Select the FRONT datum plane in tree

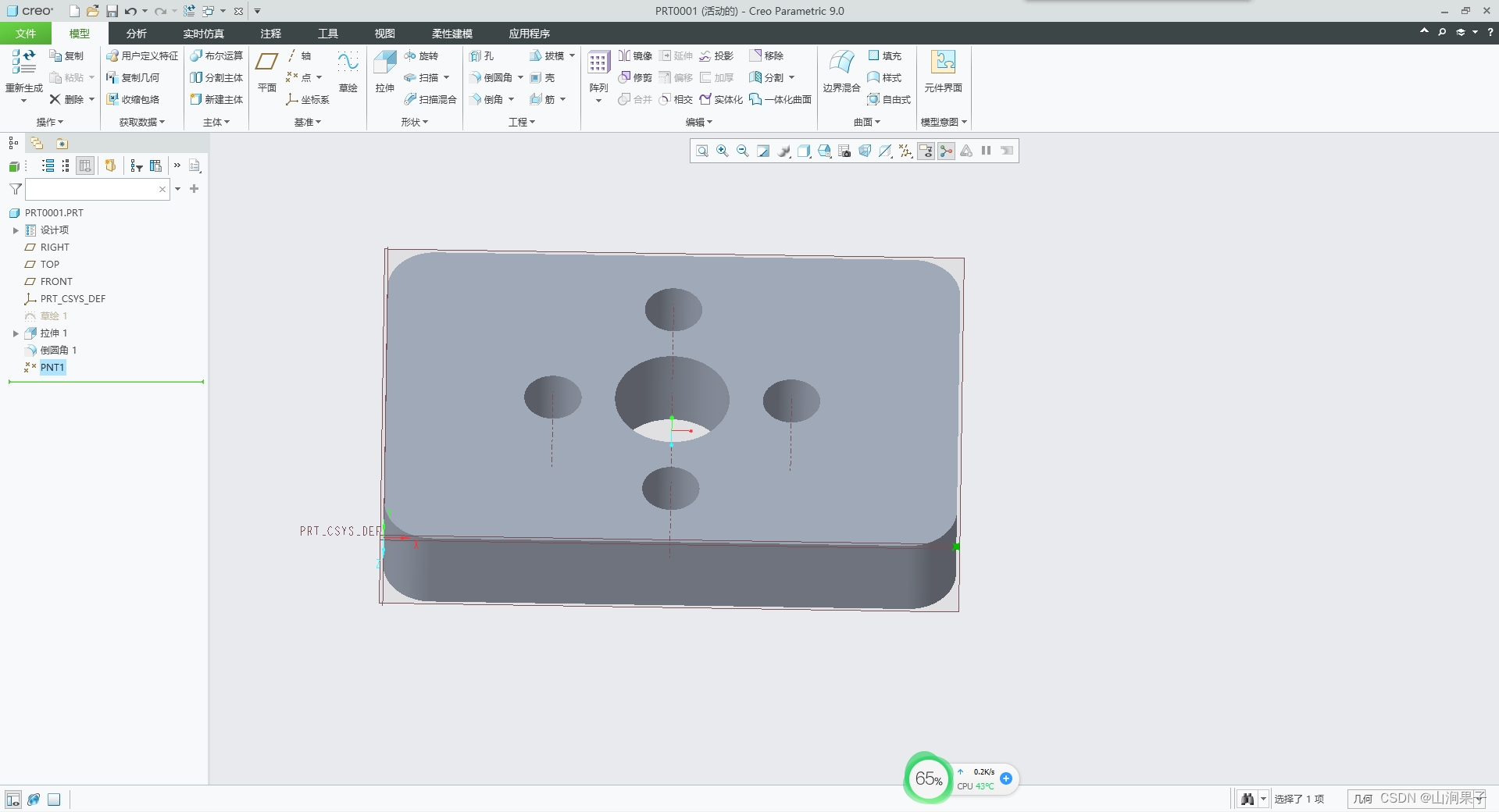(x=55, y=282)
